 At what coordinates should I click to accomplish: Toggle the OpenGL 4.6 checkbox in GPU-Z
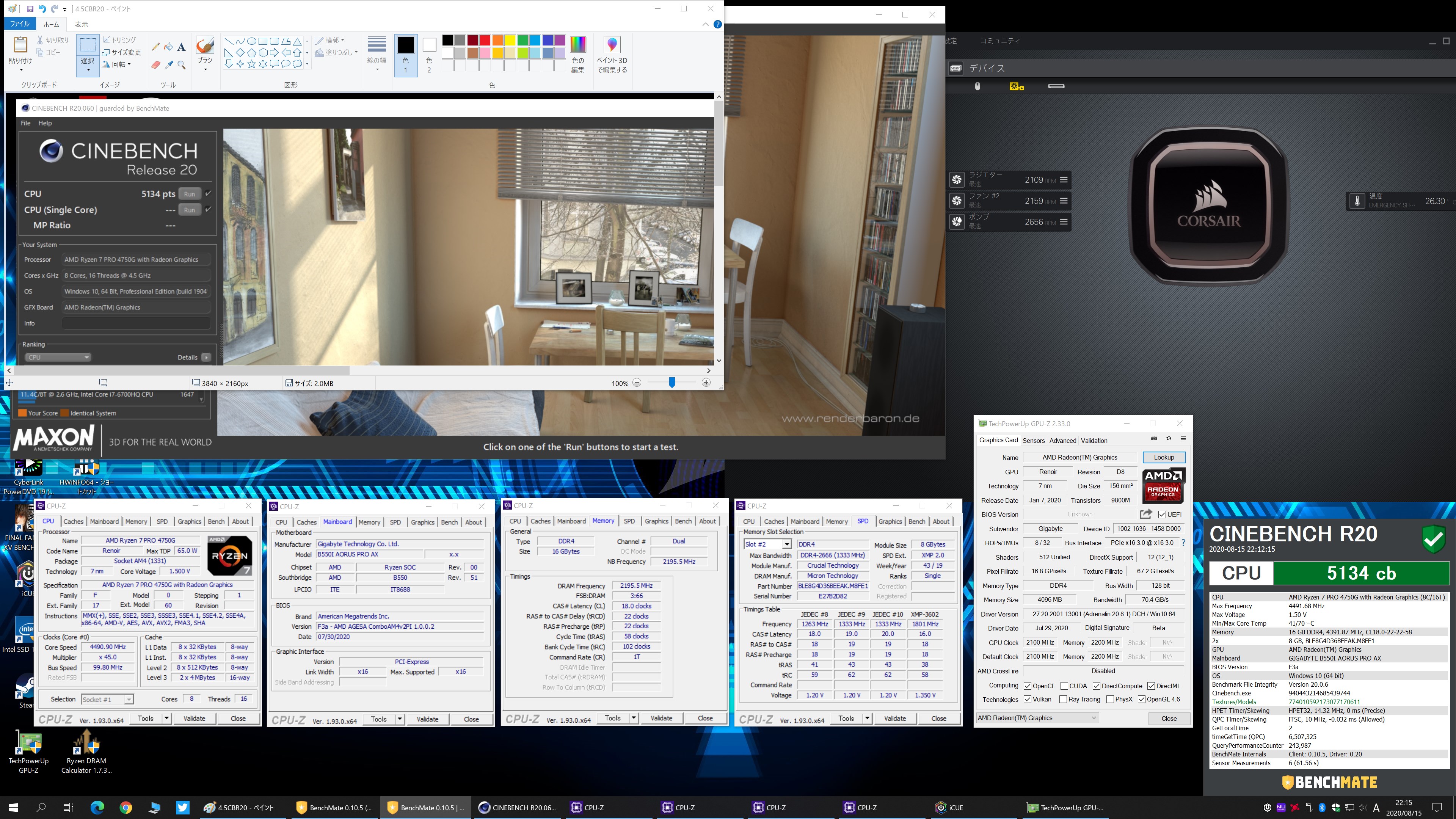tap(1142, 699)
